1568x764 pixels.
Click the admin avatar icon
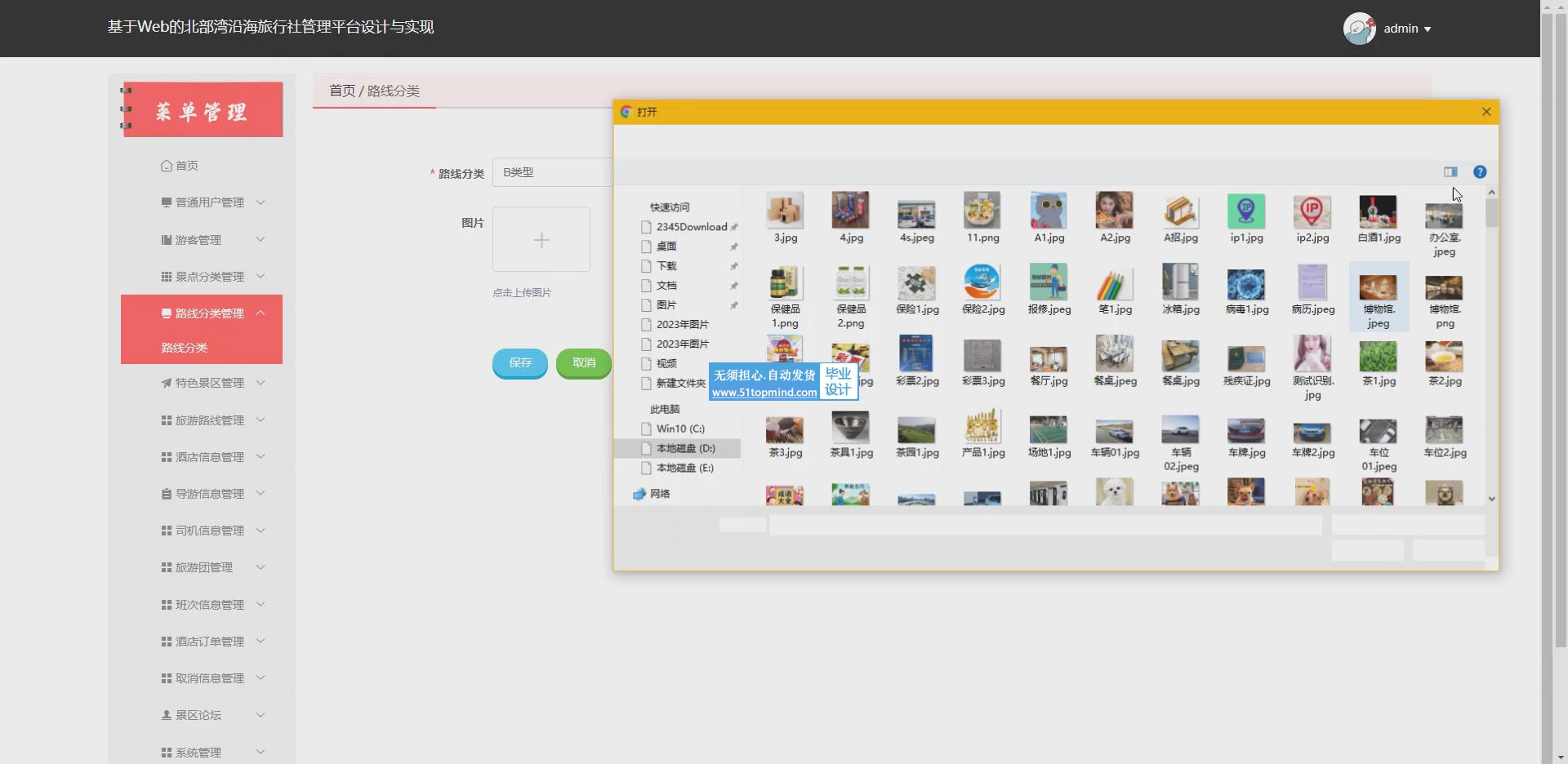click(x=1360, y=29)
